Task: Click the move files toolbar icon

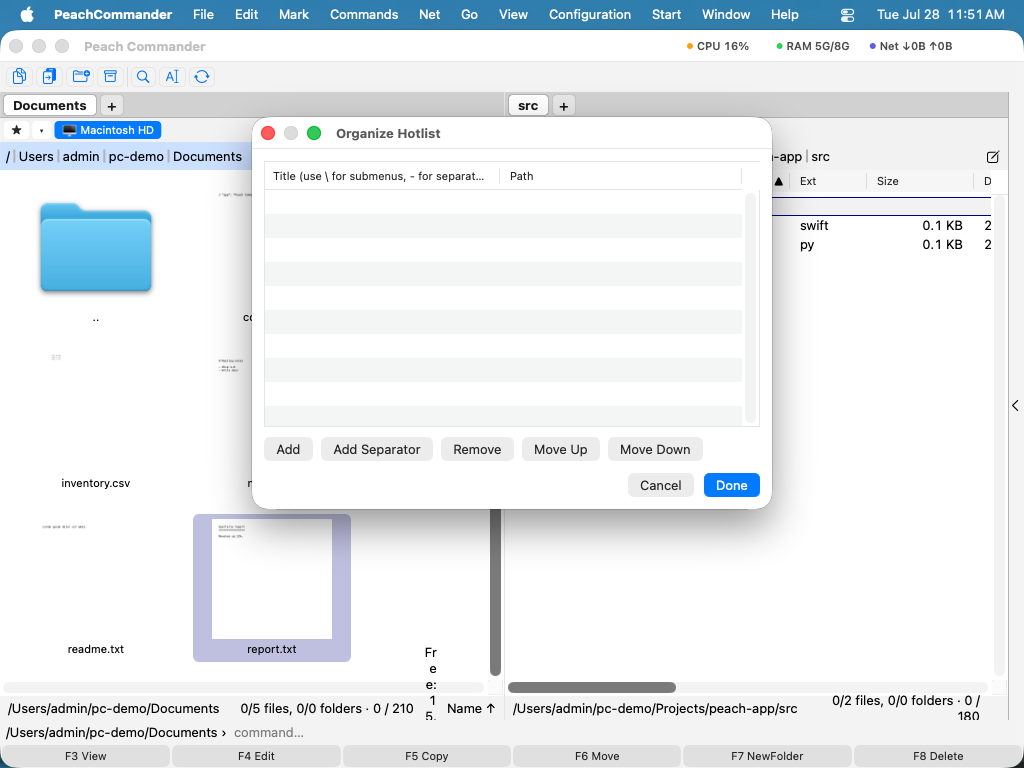Action: point(50,76)
